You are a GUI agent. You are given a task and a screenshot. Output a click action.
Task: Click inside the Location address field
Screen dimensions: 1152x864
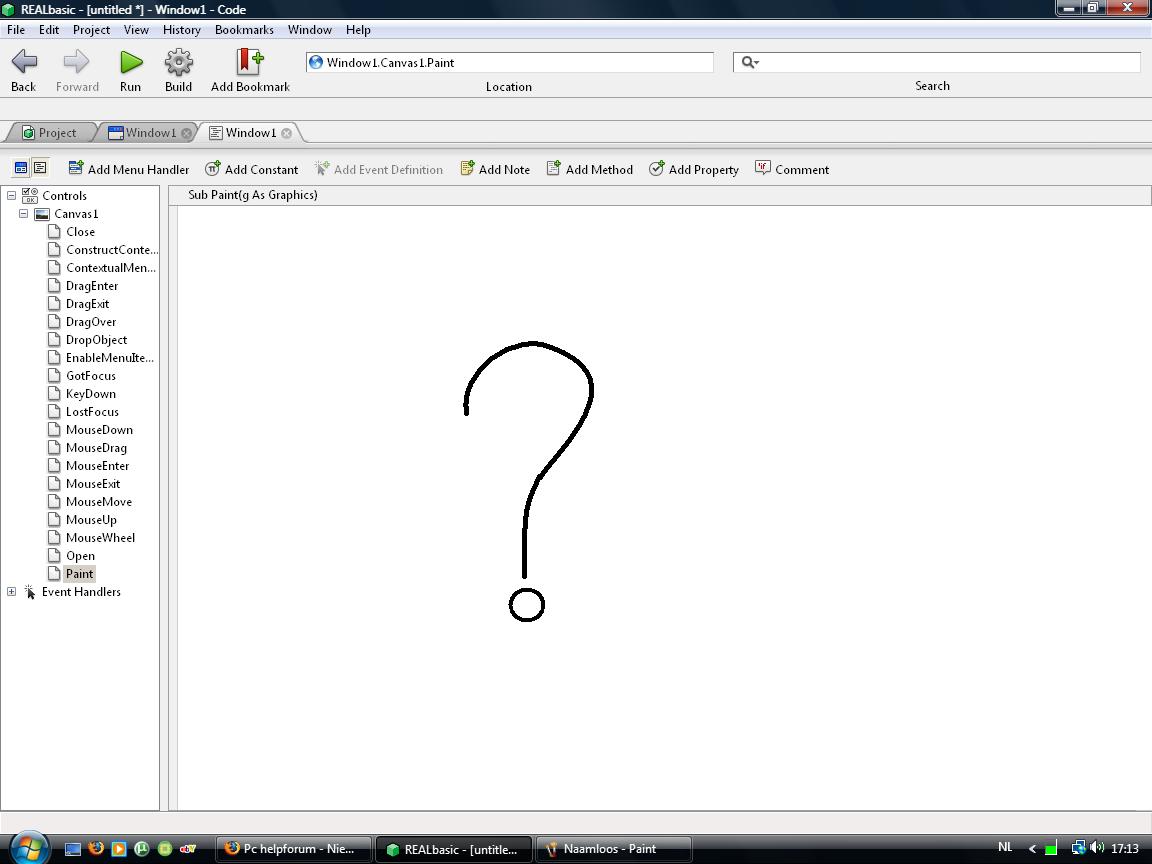click(x=510, y=61)
